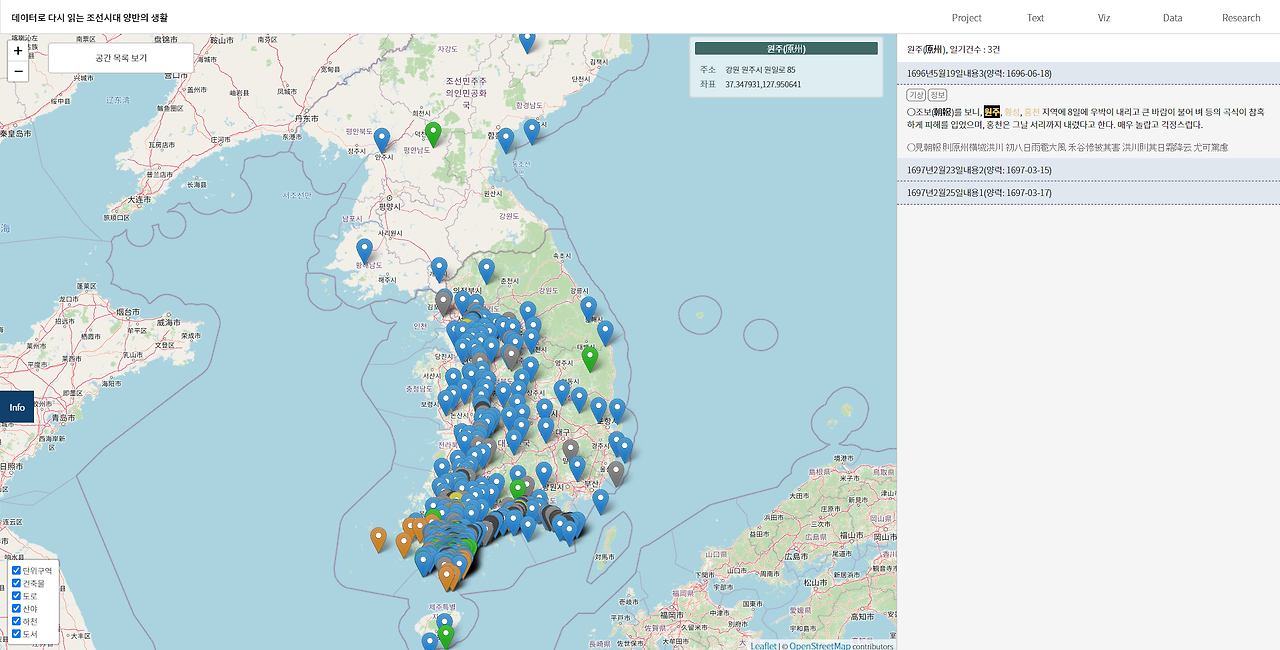Follow the 홍천 place link in diary text
This screenshot has height=650, width=1280.
pyautogui.click(x=1032, y=112)
